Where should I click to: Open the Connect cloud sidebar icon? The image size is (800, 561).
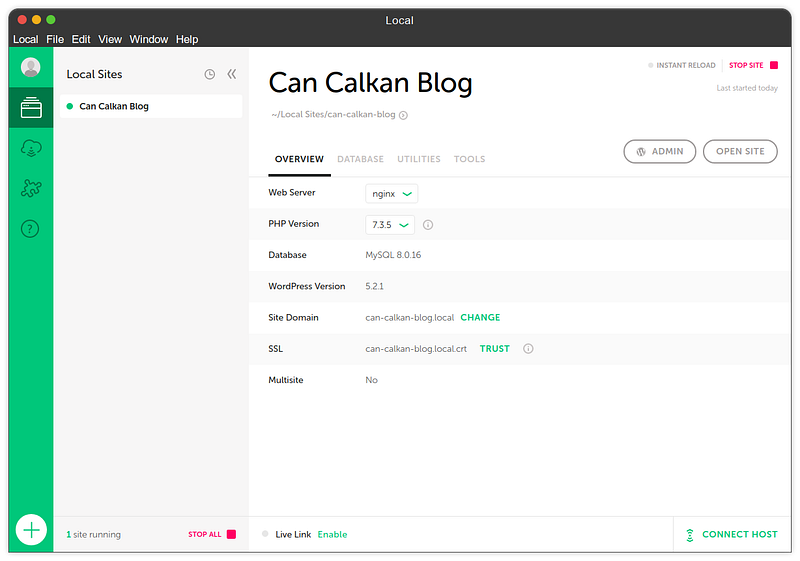click(x=31, y=148)
